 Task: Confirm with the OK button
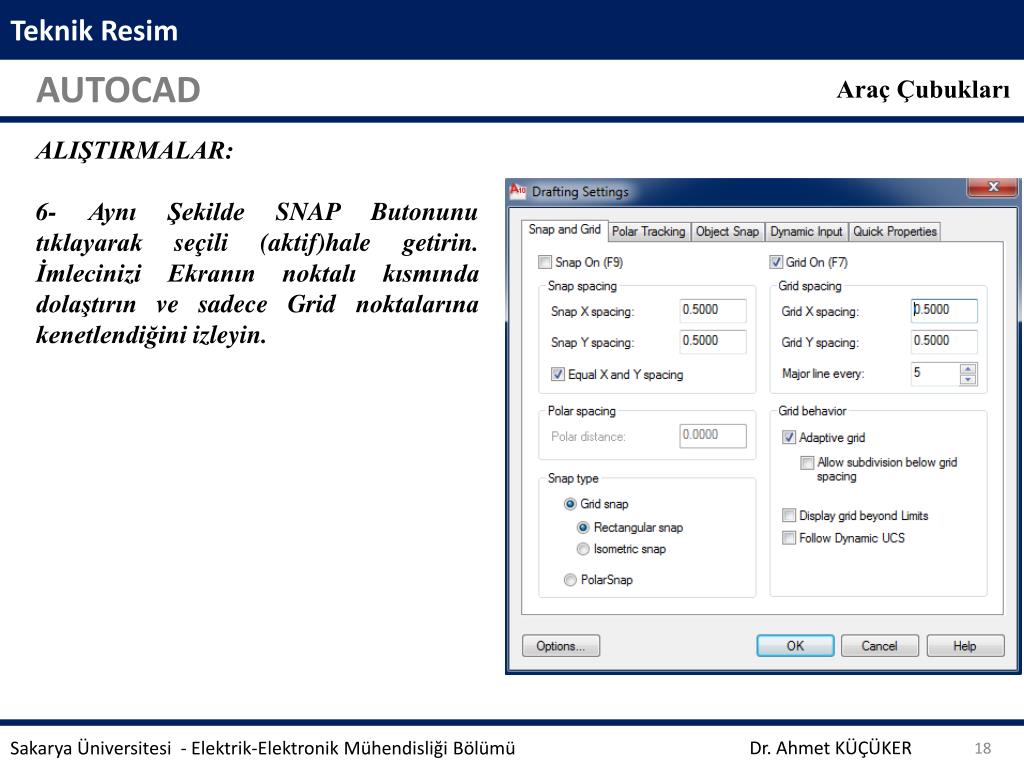795,646
